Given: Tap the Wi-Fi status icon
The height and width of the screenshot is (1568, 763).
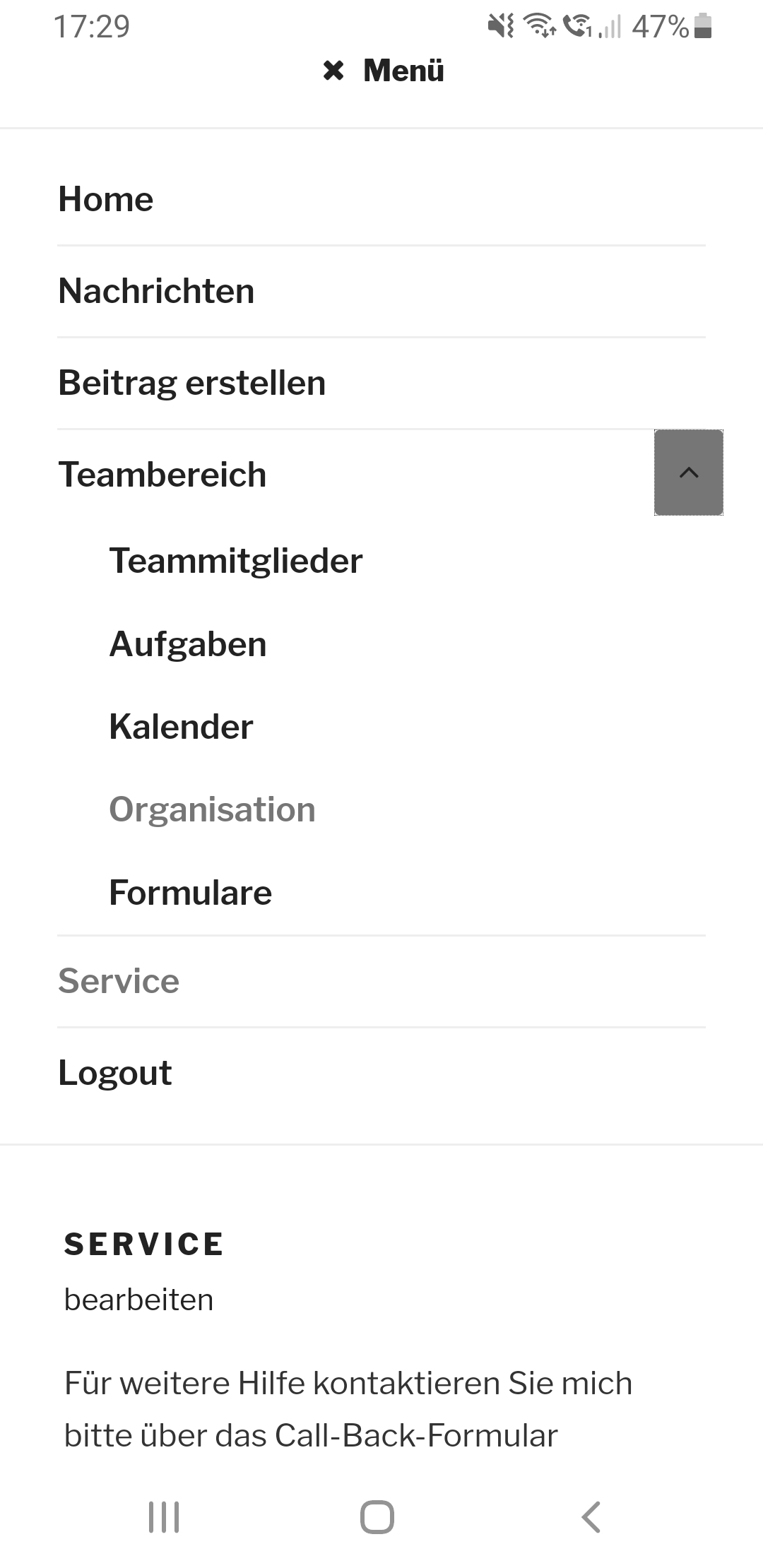Looking at the screenshot, I should [x=539, y=26].
